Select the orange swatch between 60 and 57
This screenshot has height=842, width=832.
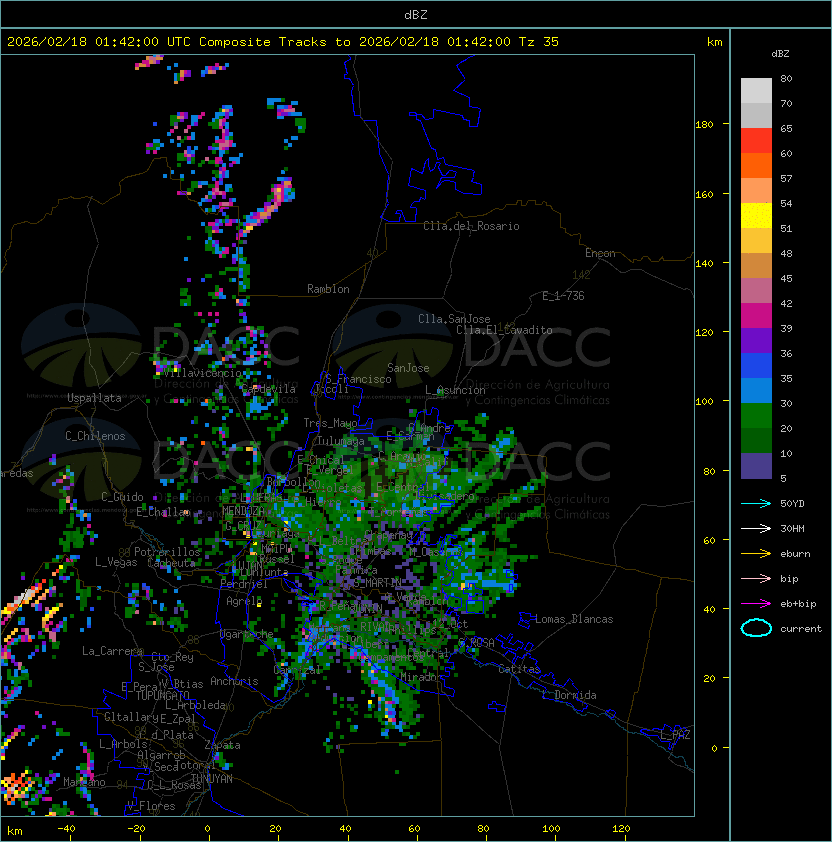point(756,165)
